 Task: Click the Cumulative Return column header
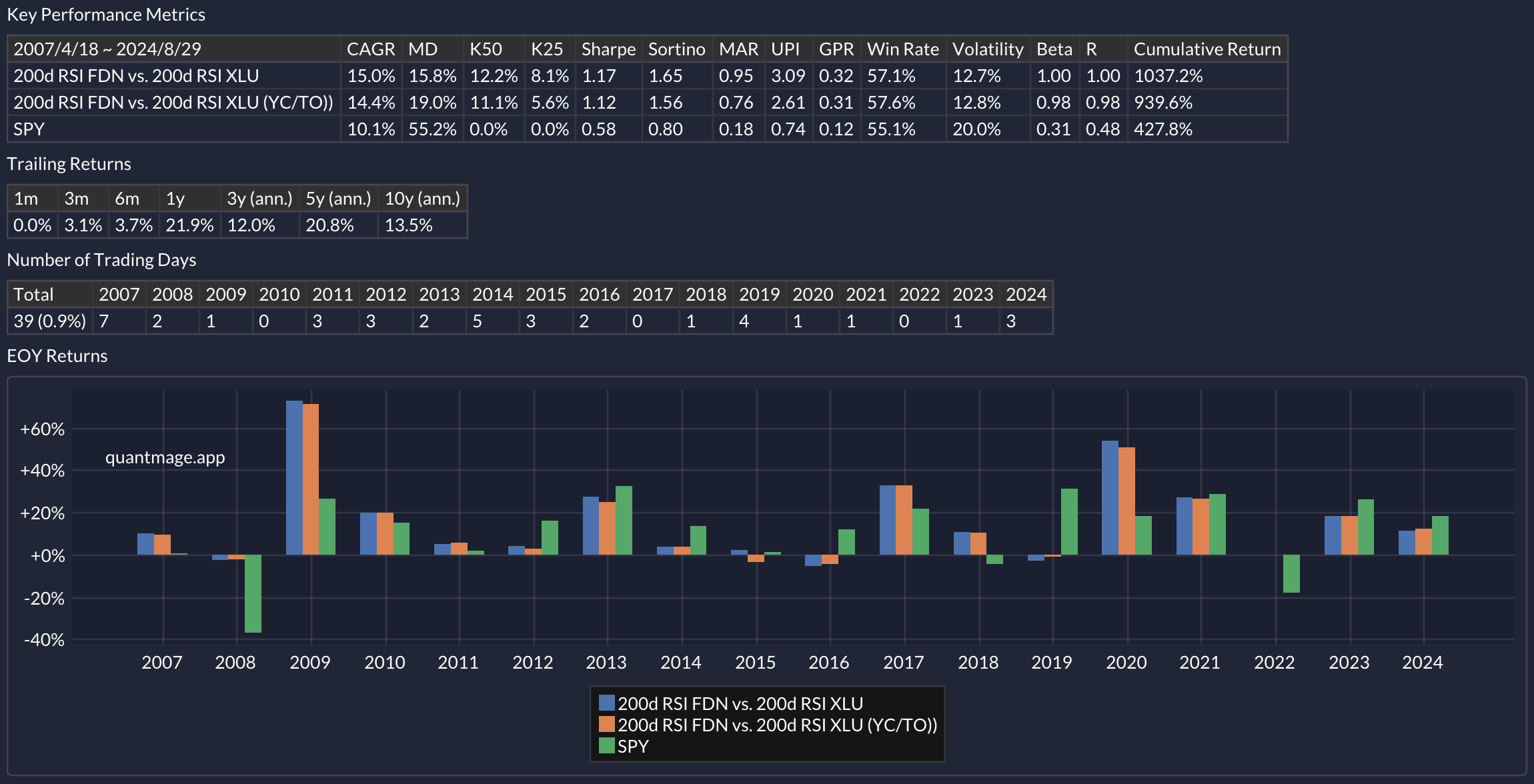[x=1207, y=49]
